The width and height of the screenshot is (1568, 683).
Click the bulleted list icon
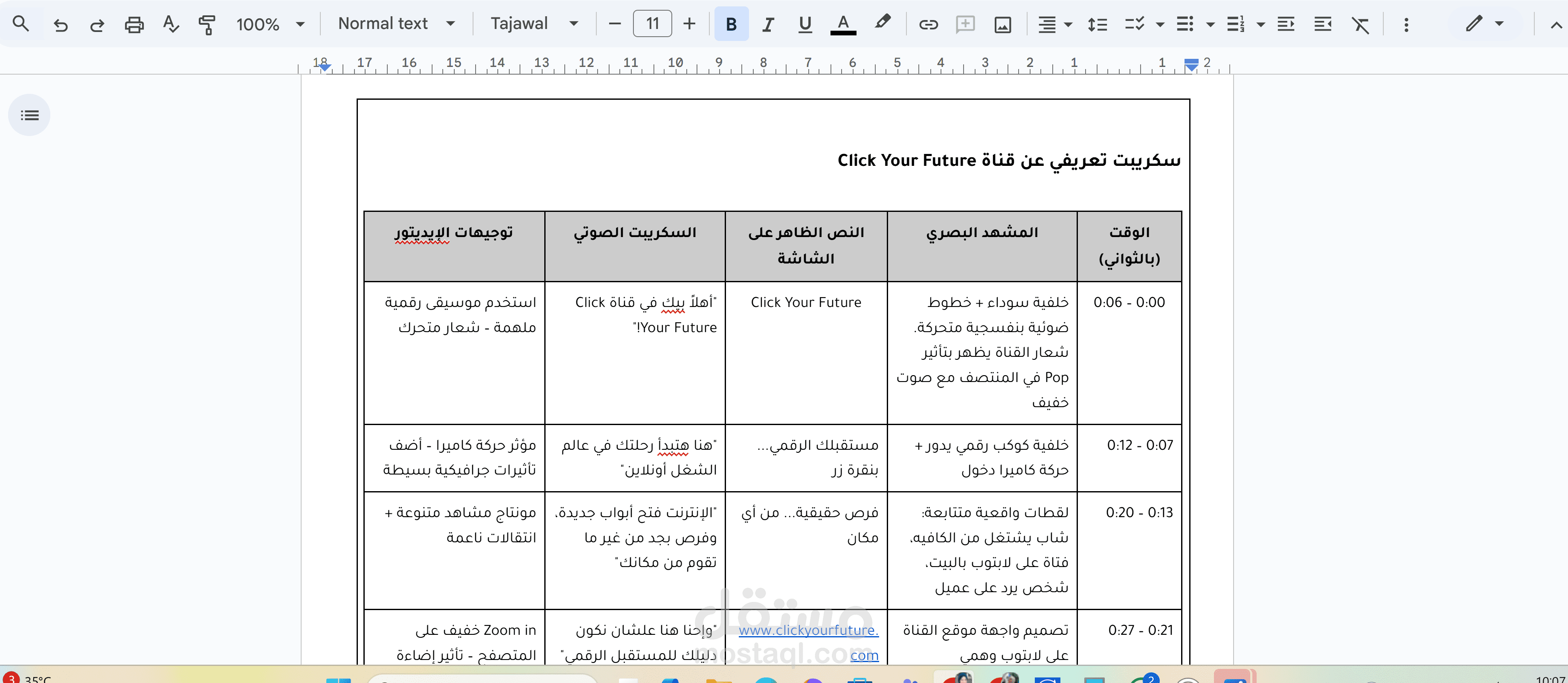pyautogui.click(x=1185, y=24)
